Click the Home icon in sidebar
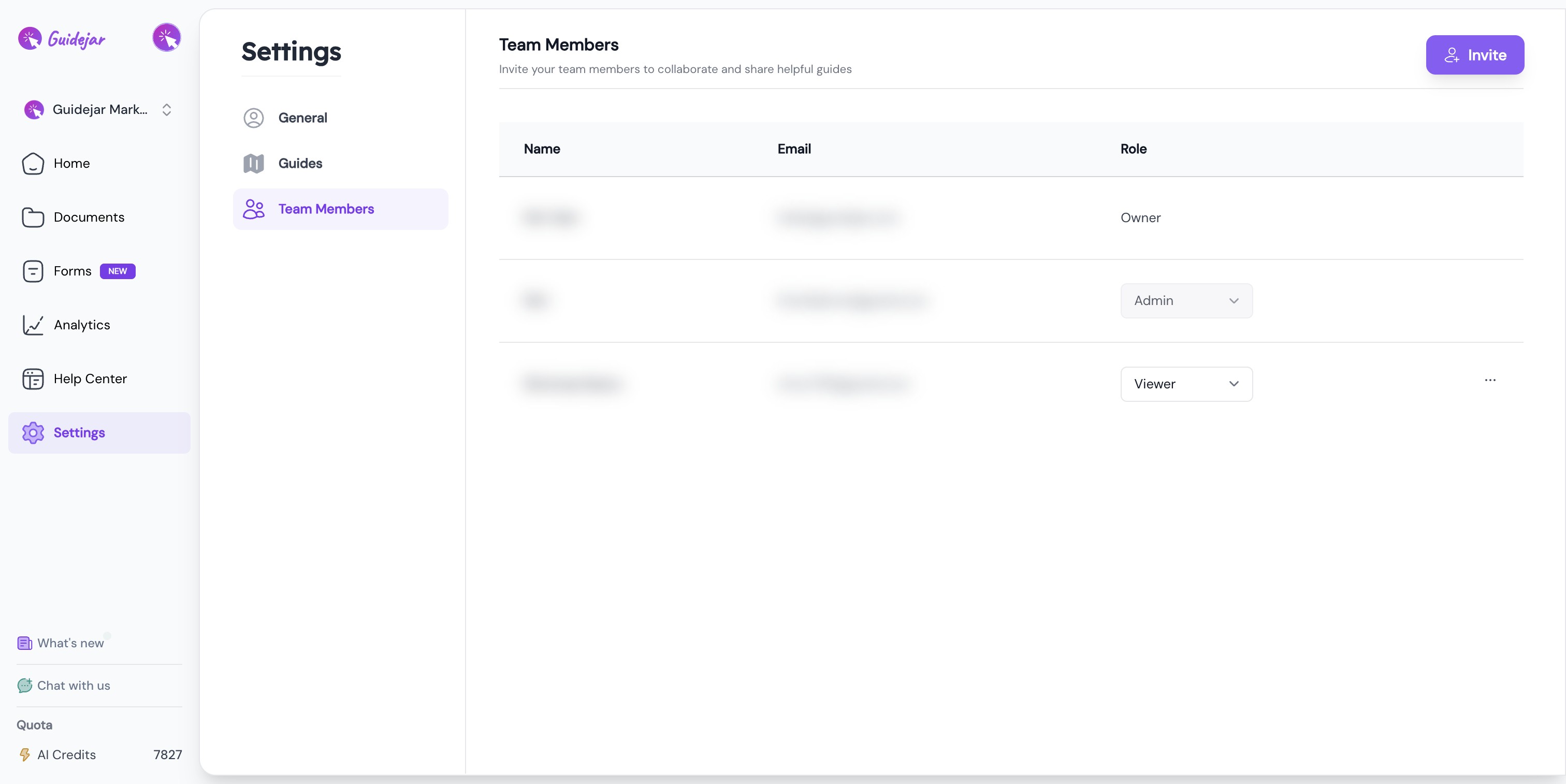The height and width of the screenshot is (784, 1566). pos(33,164)
